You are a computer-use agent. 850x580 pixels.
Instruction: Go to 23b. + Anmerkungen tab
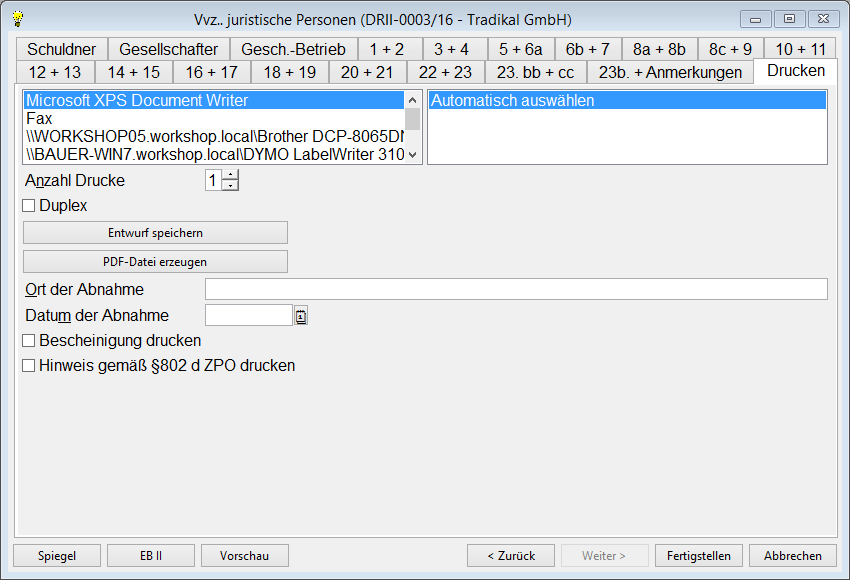click(670, 72)
